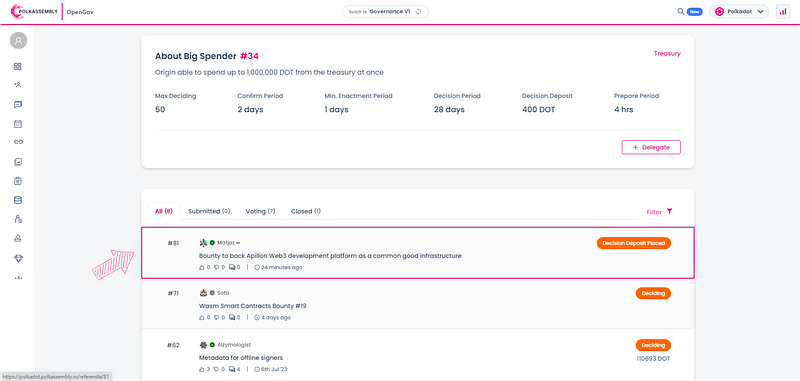Image resolution: width=800 pixels, height=381 pixels.
Task: Click the 28 days decision period value
Action: point(449,110)
